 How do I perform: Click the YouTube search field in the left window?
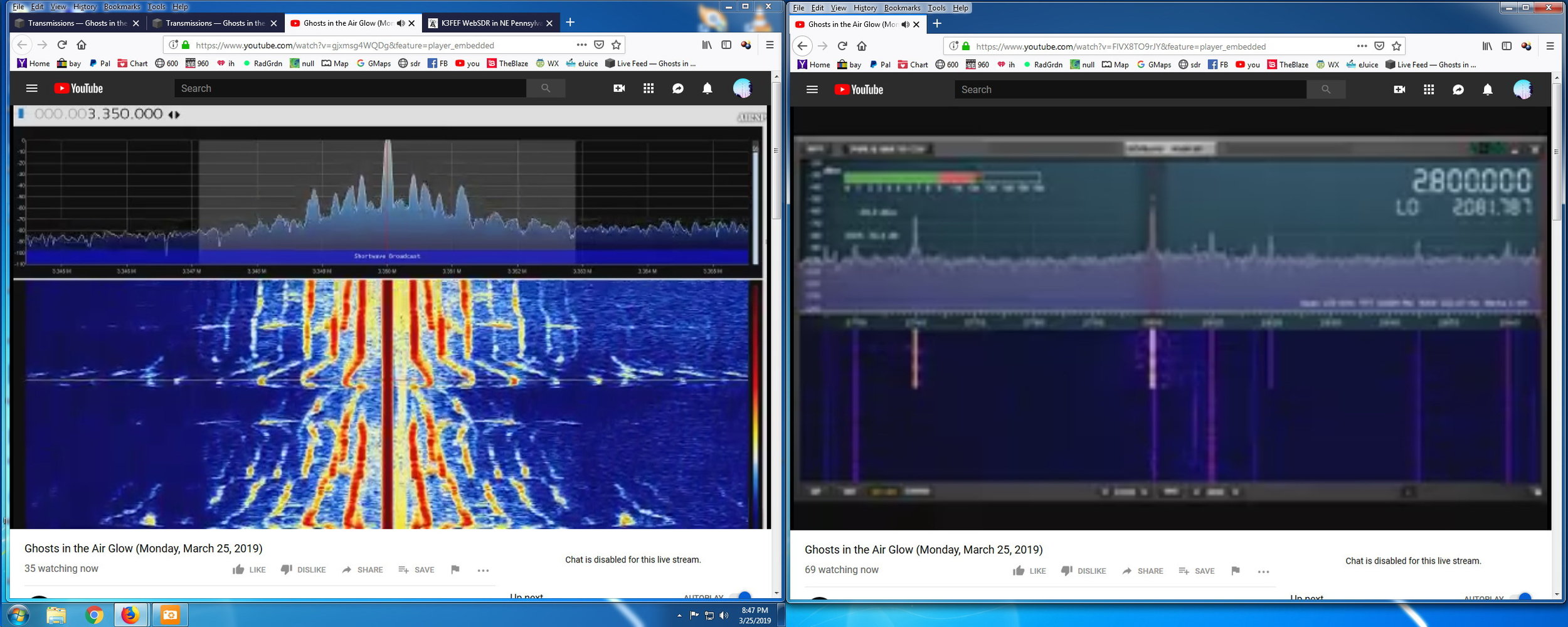[350, 88]
